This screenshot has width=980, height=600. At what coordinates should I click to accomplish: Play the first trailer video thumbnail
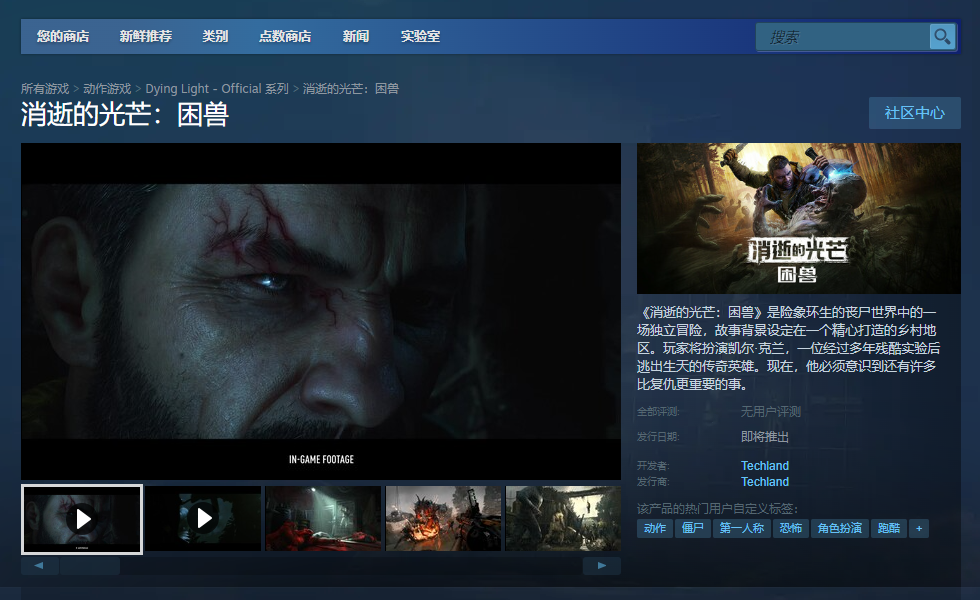click(82, 519)
